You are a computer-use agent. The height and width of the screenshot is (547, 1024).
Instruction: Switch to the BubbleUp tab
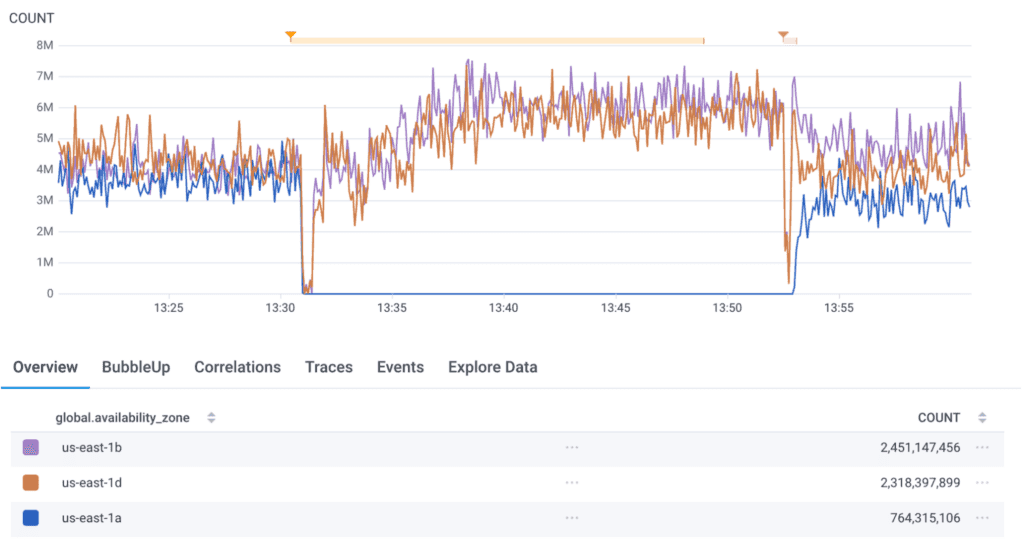(x=136, y=367)
